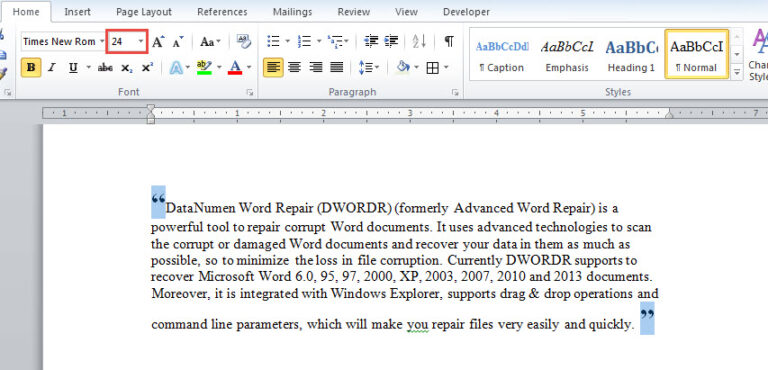Apply the Normal style
Screen dimensions: 768x370
[x=696, y=54]
